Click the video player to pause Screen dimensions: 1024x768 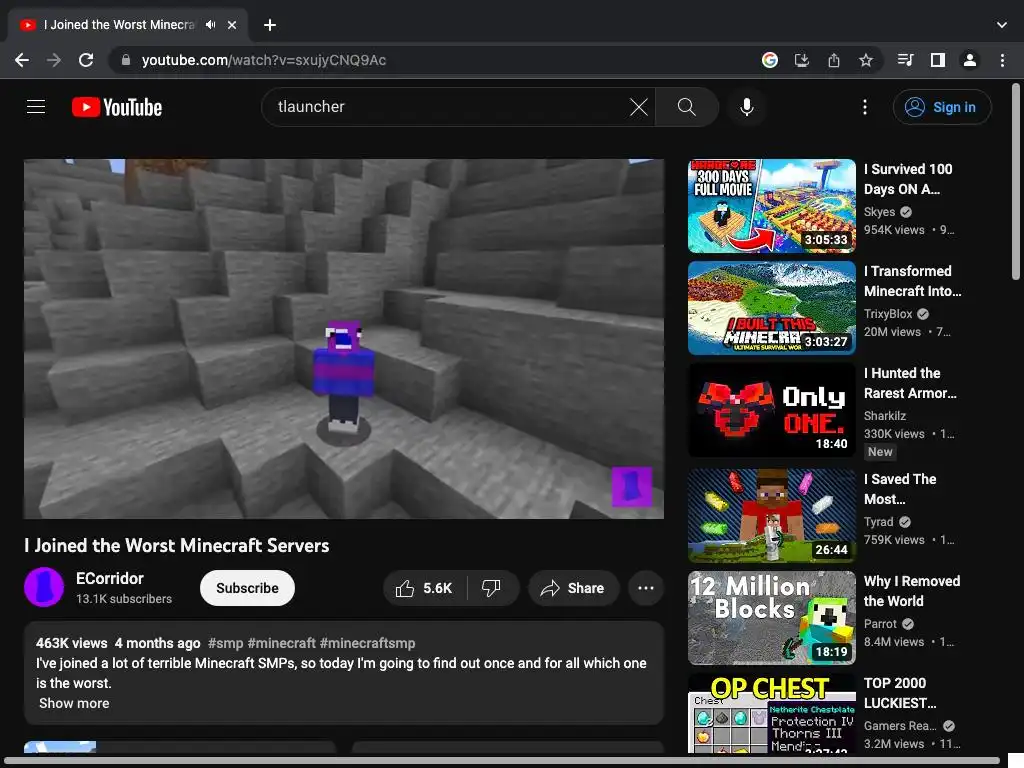coord(344,338)
